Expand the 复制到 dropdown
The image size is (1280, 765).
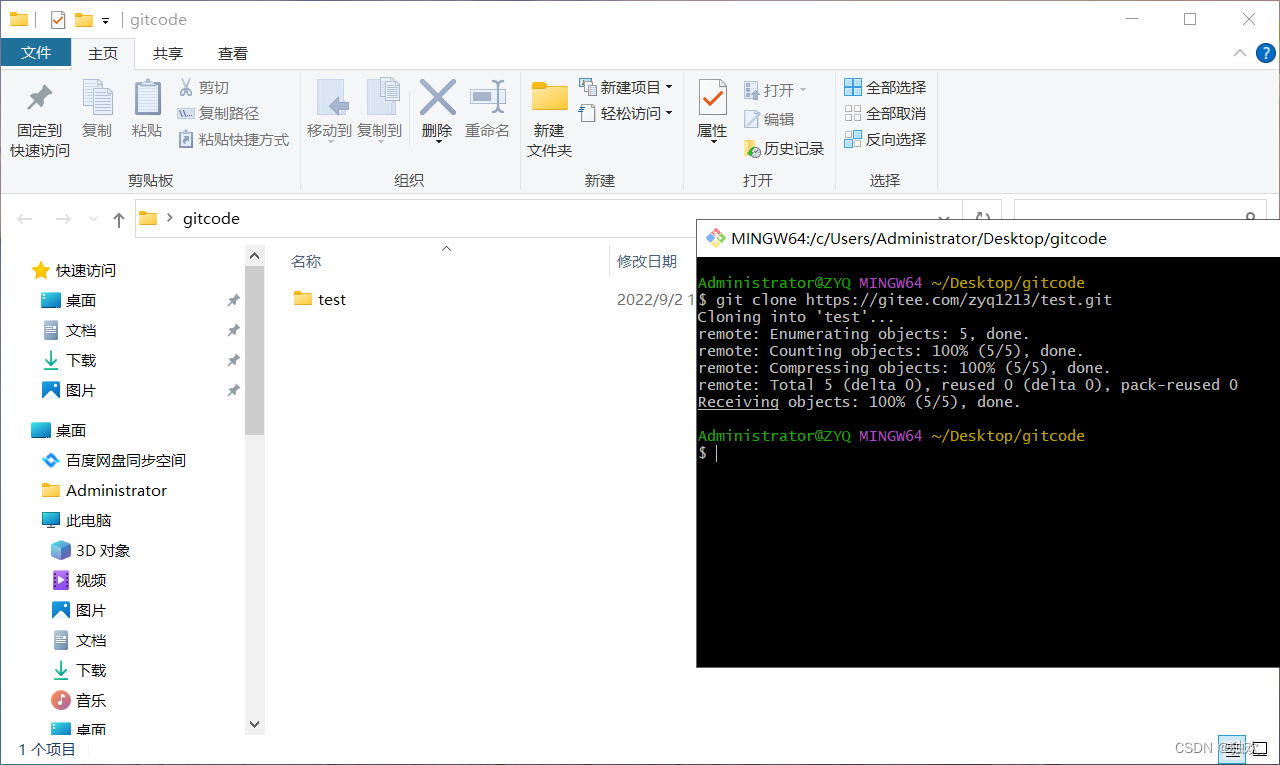[379, 142]
